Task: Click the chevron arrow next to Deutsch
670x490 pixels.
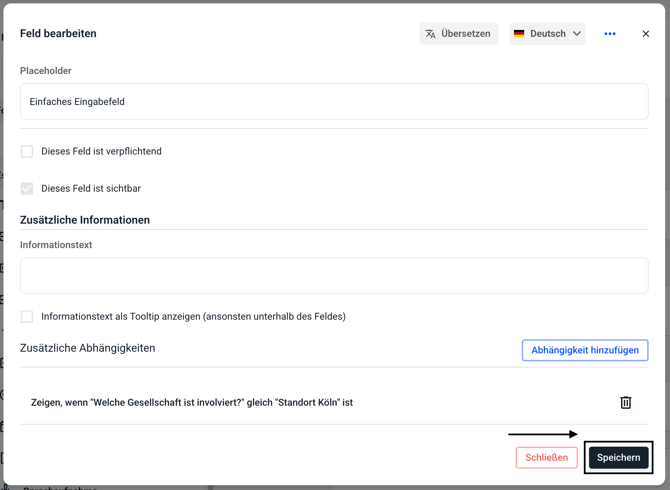Action: point(577,34)
